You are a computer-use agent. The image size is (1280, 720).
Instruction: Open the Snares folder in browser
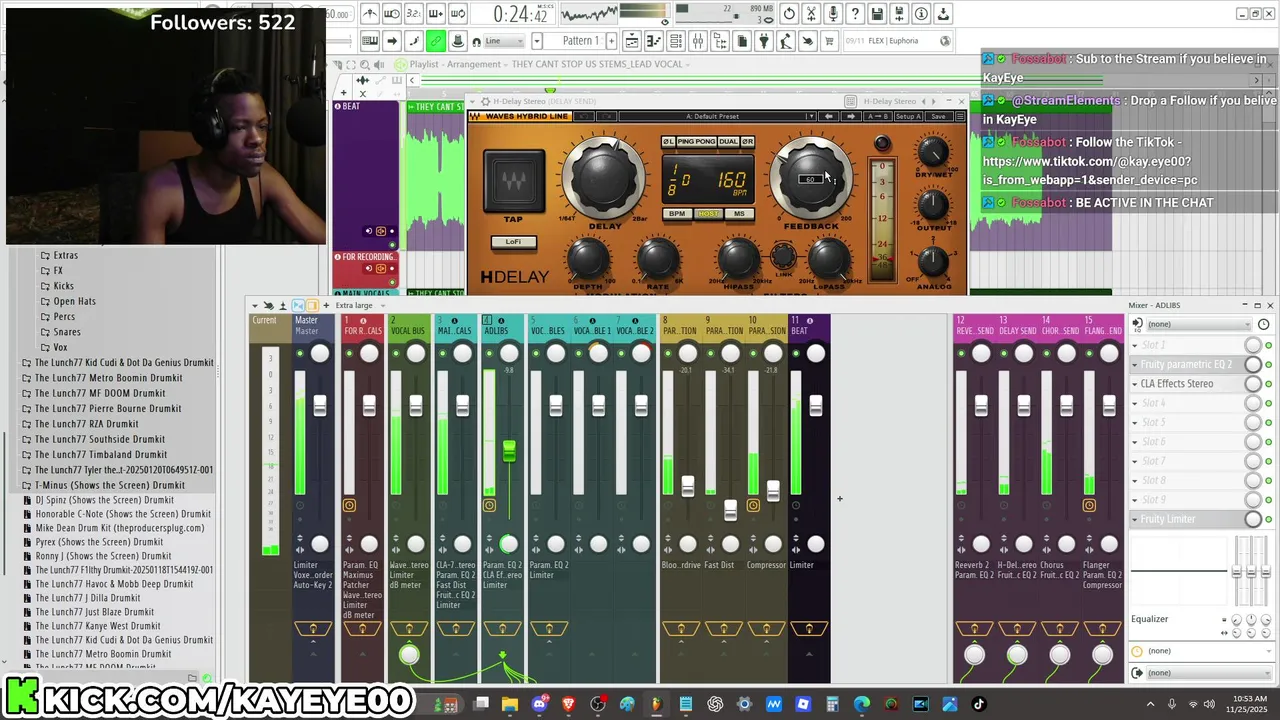pos(67,332)
